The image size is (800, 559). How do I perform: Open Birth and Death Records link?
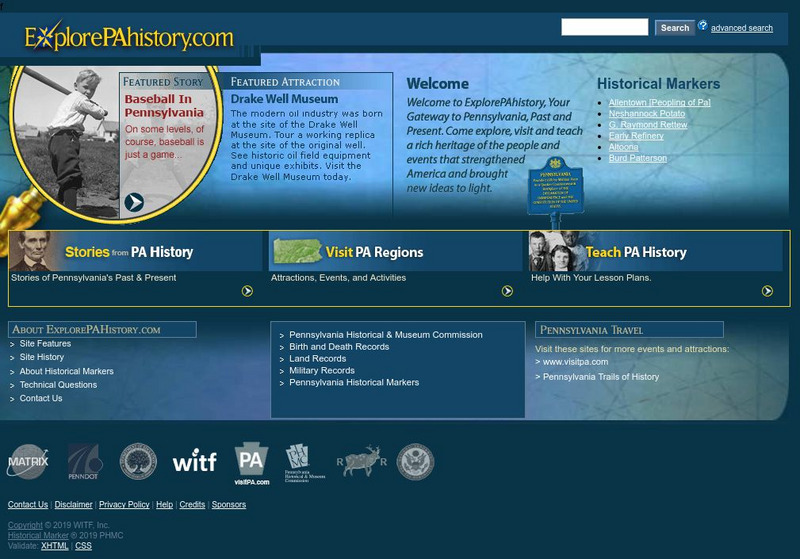point(339,347)
